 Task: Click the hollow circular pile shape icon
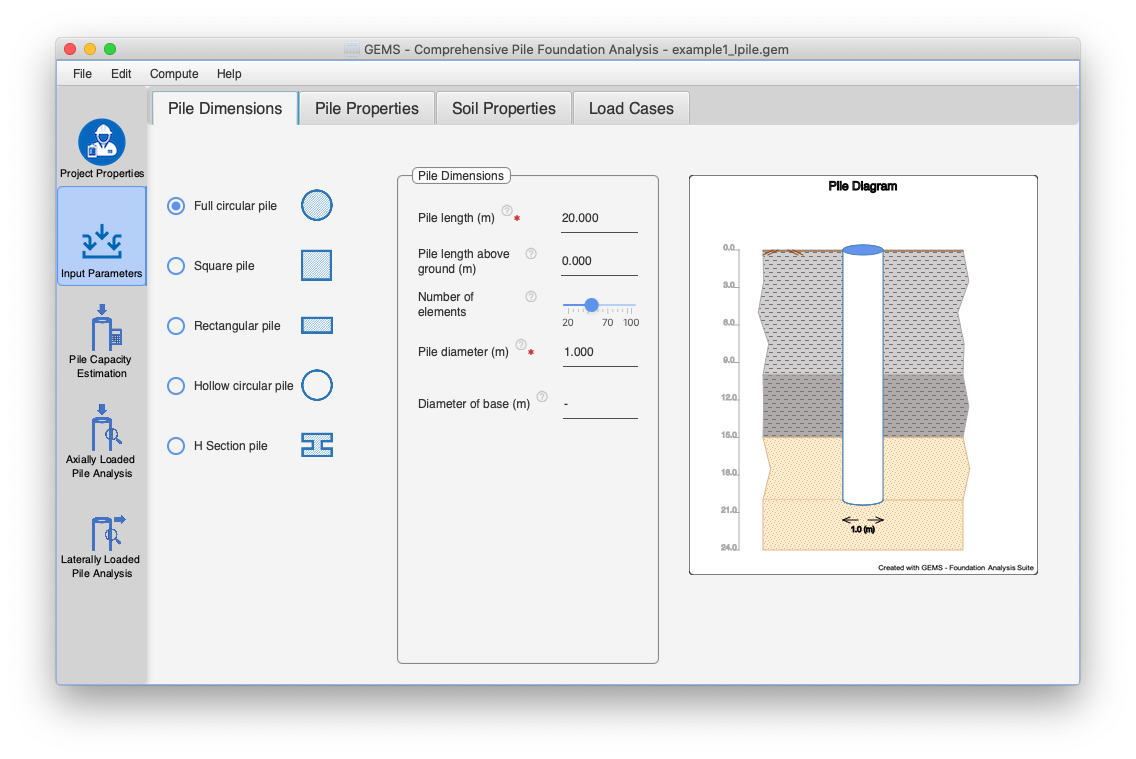(x=316, y=385)
